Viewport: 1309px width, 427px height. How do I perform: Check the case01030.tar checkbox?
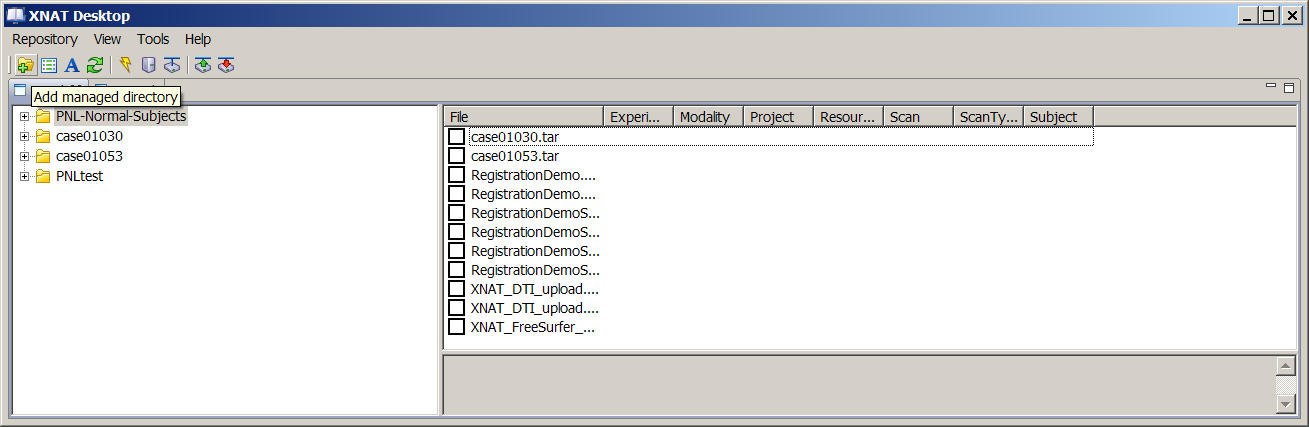pyautogui.click(x=456, y=137)
